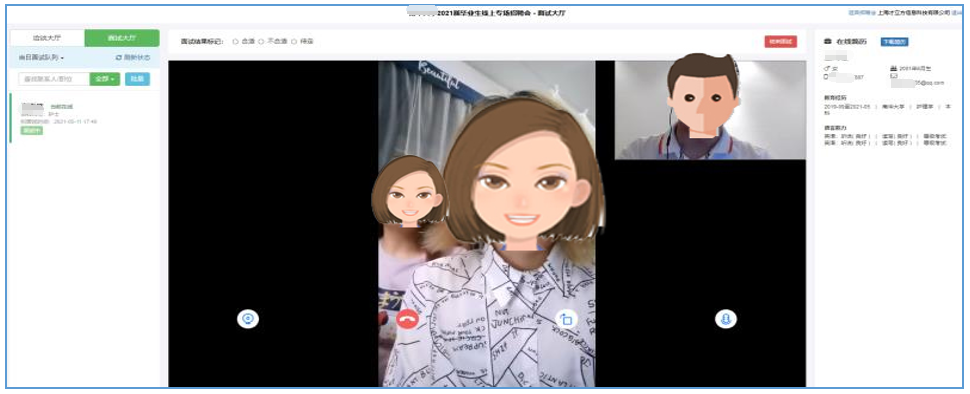Open the green 全部 filter dropdown

105,79
